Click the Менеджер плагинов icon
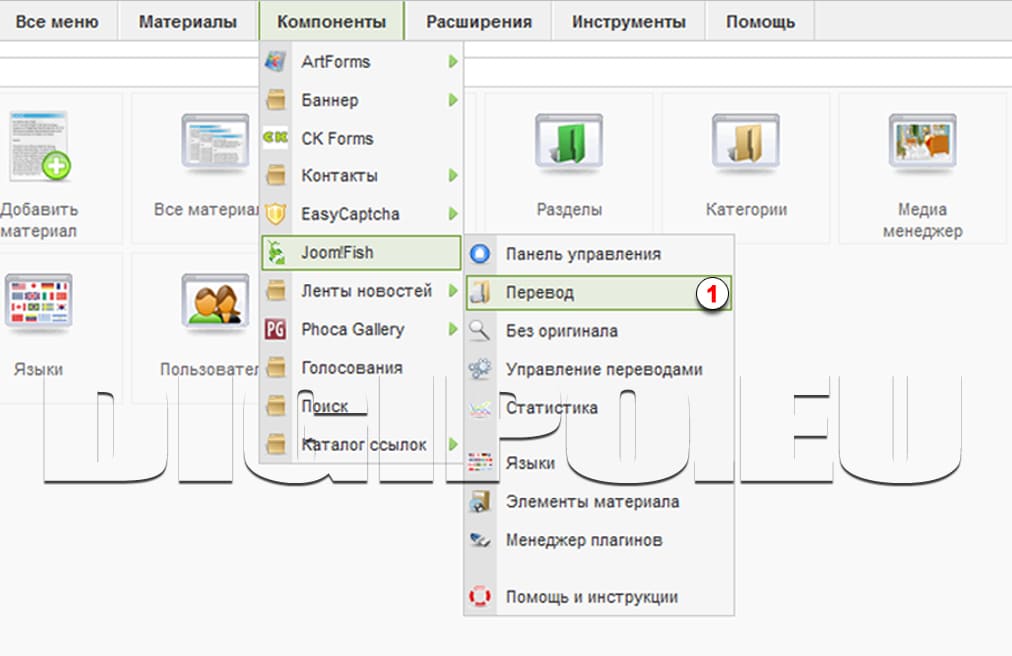Screen dimensions: 1012x656 click(x=481, y=540)
